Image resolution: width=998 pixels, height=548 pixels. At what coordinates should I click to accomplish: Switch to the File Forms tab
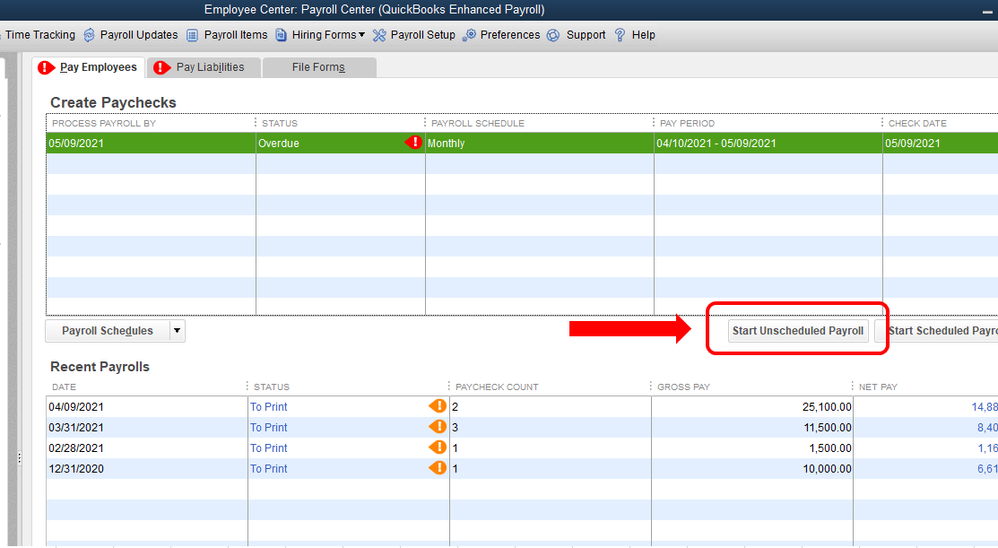coord(319,67)
